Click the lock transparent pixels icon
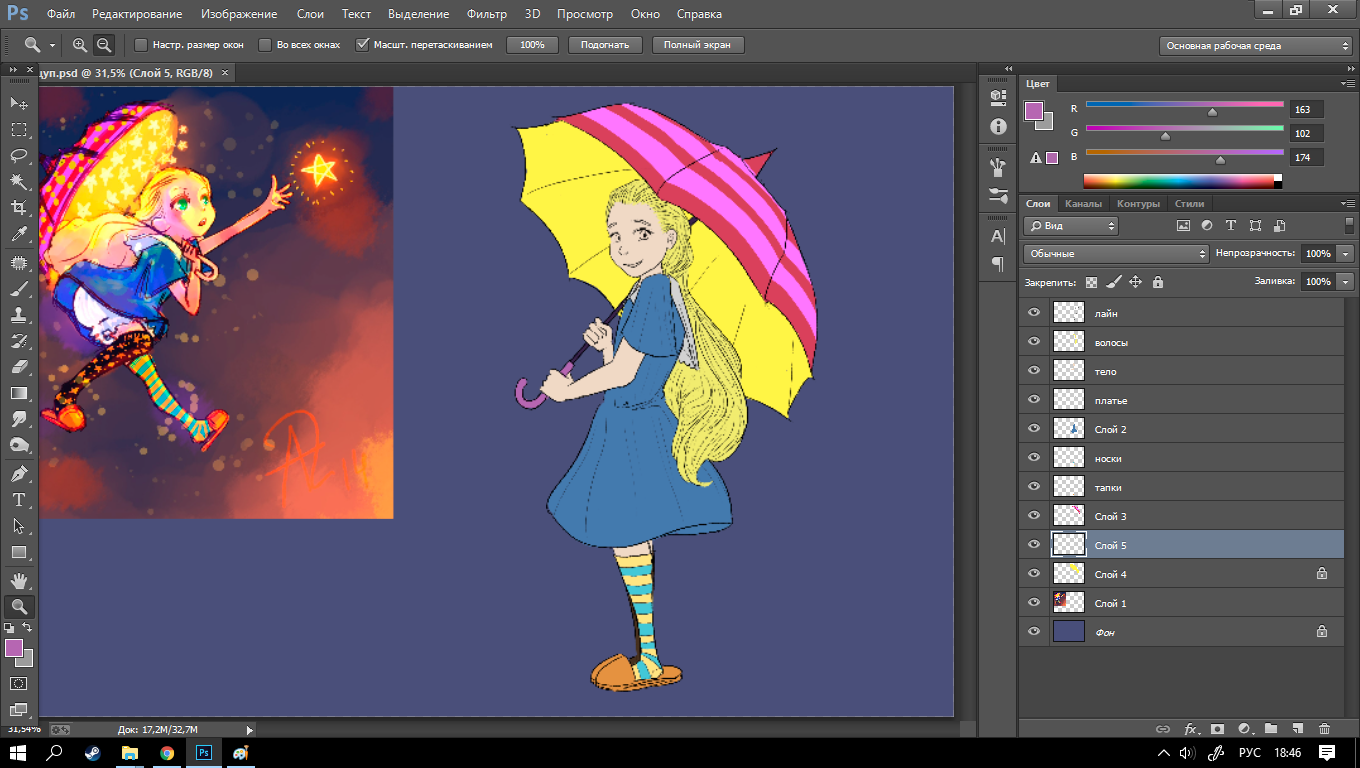 1091,282
